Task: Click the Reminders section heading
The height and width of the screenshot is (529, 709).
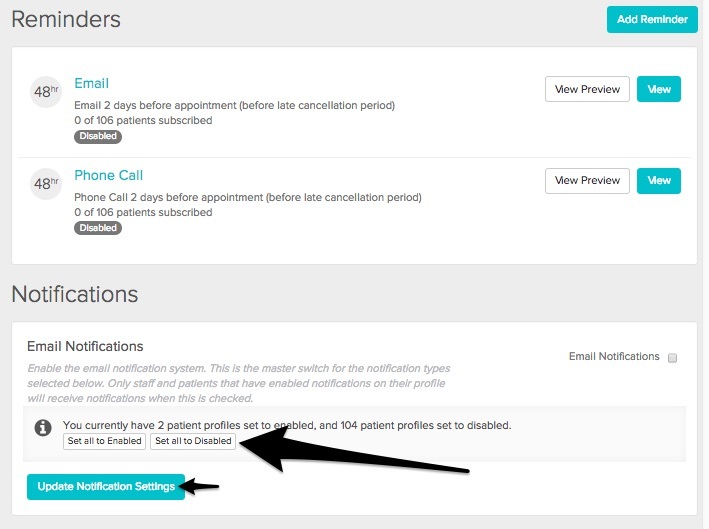Action: point(66,19)
